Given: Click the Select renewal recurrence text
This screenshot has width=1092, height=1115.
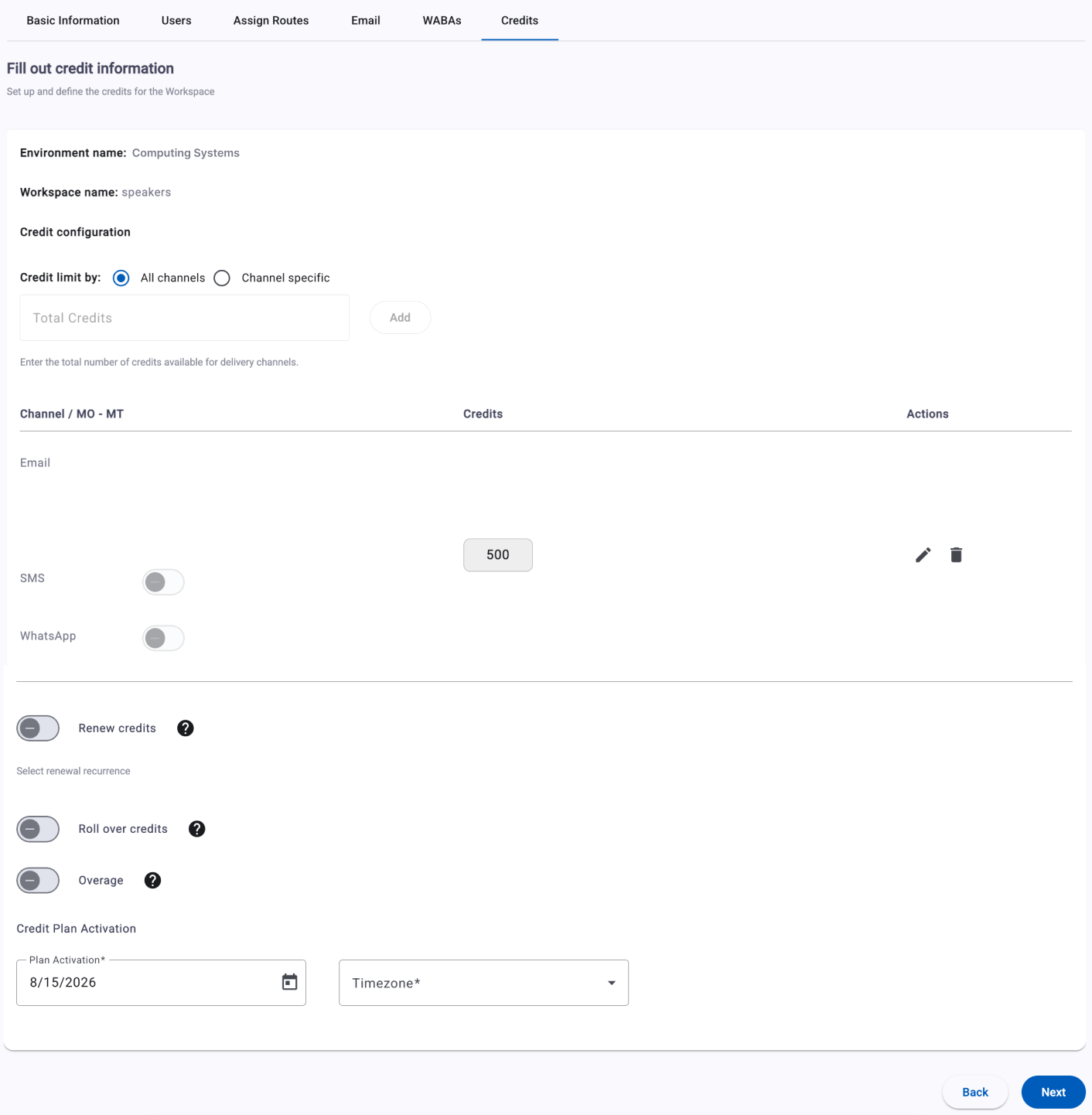Looking at the screenshot, I should point(73,772).
